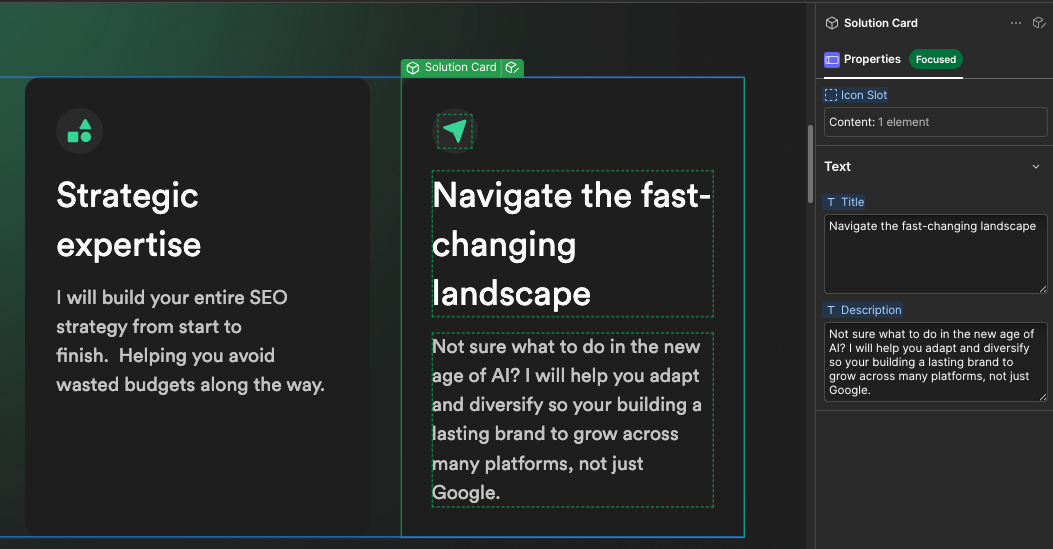Click the cube icon on canvas Solution Card tag
This screenshot has width=1053, height=549.
(413, 68)
